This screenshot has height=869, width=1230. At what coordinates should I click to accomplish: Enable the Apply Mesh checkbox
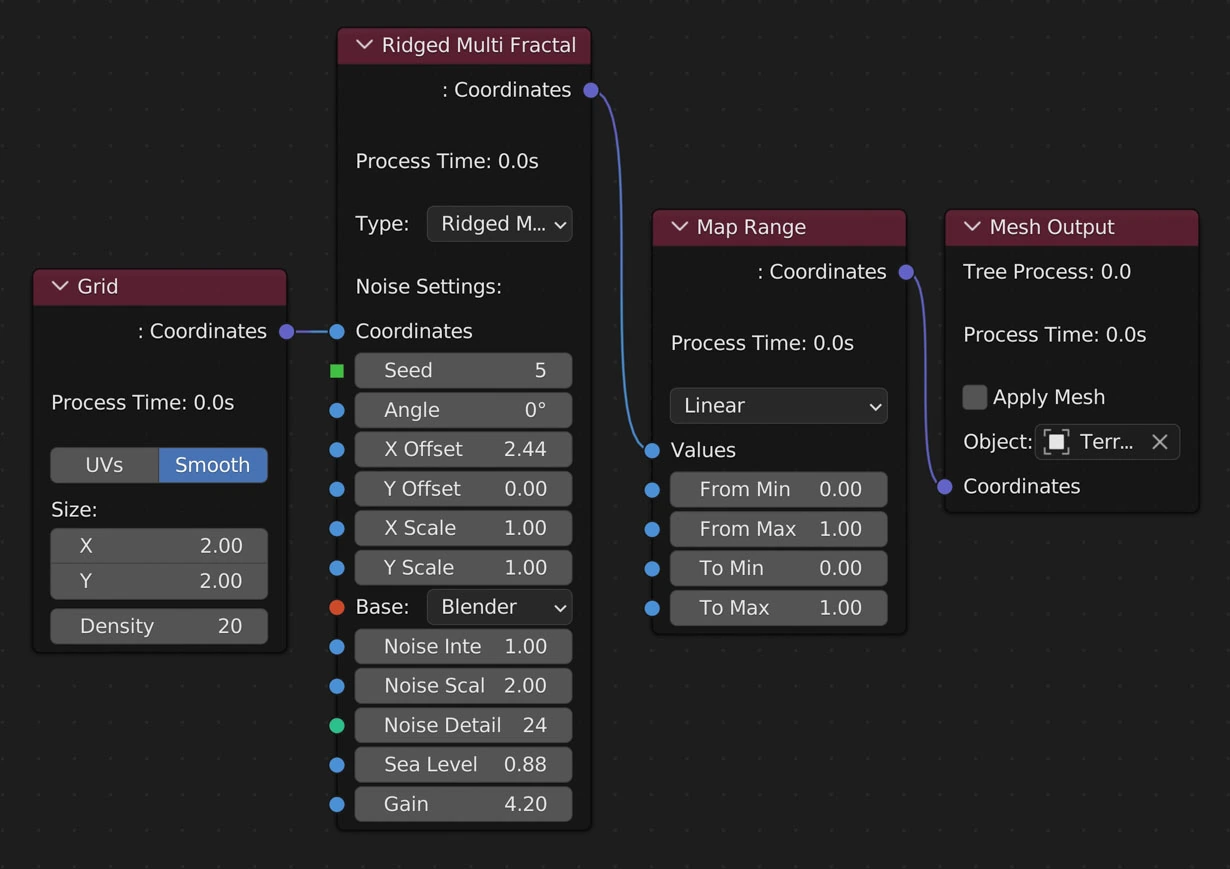pos(975,397)
